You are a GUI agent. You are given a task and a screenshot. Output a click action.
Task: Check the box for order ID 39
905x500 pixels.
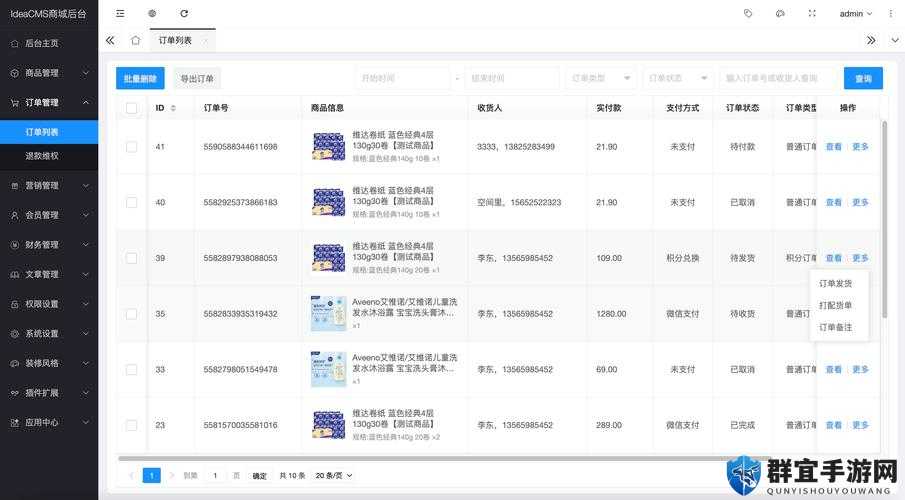tap(132, 258)
